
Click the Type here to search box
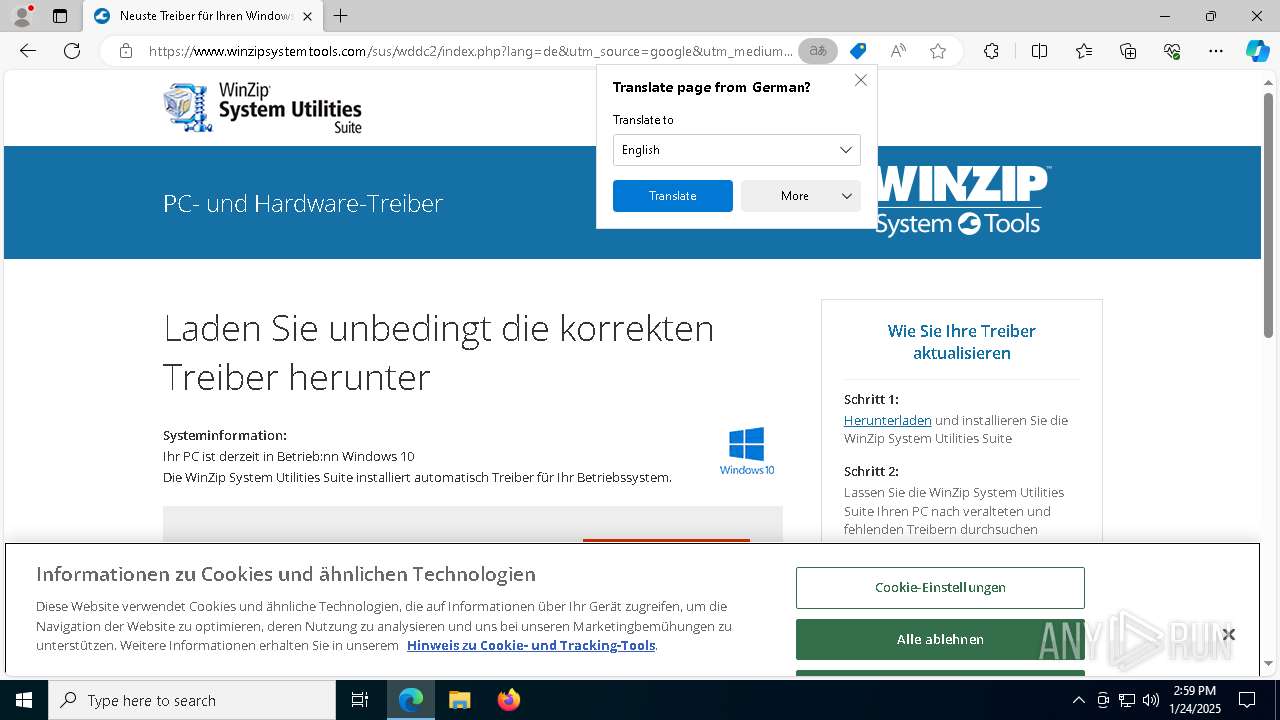192,700
